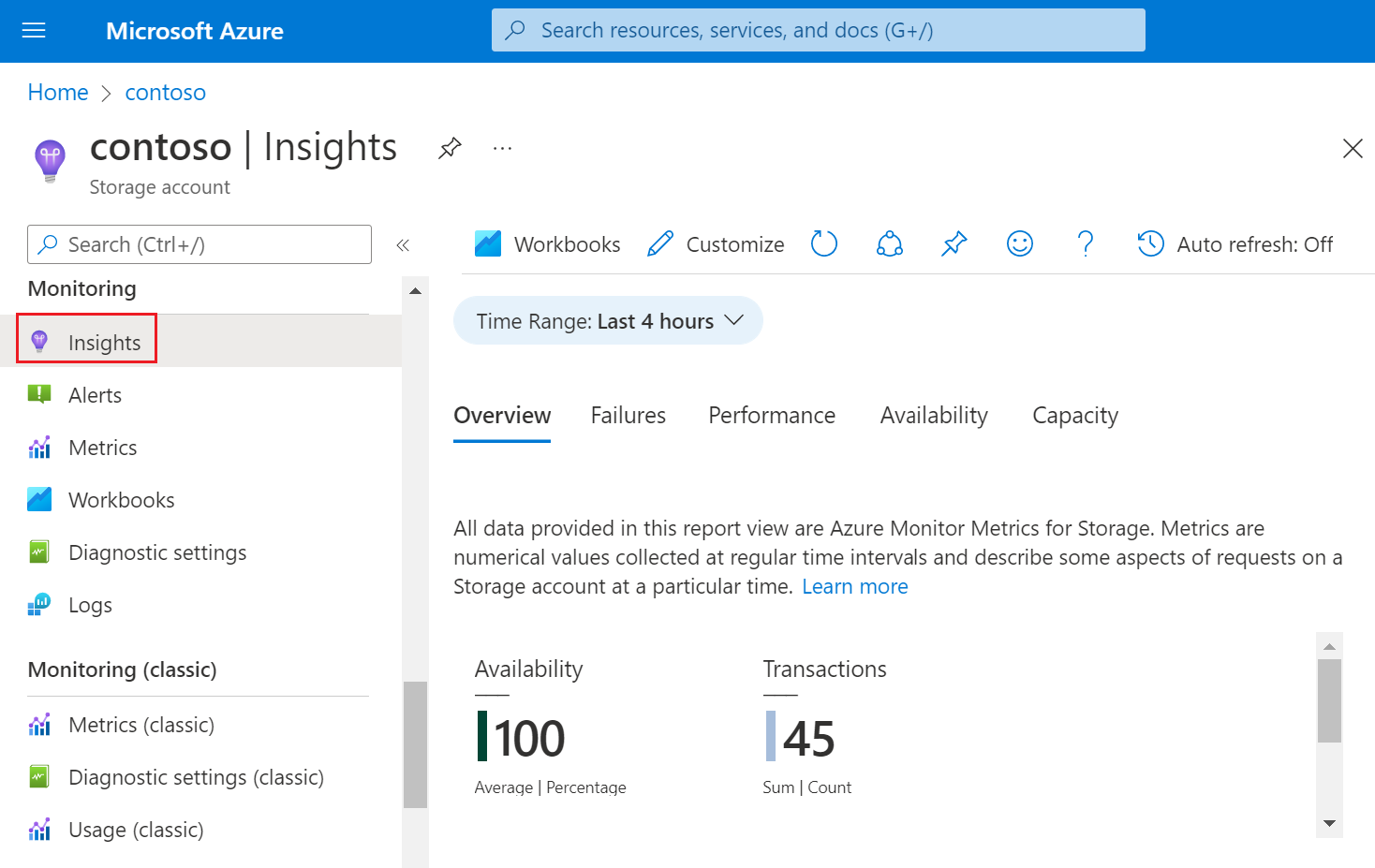Click the green Alerts icon
Screen dimensions: 1375x868
click(x=39, y=394)
